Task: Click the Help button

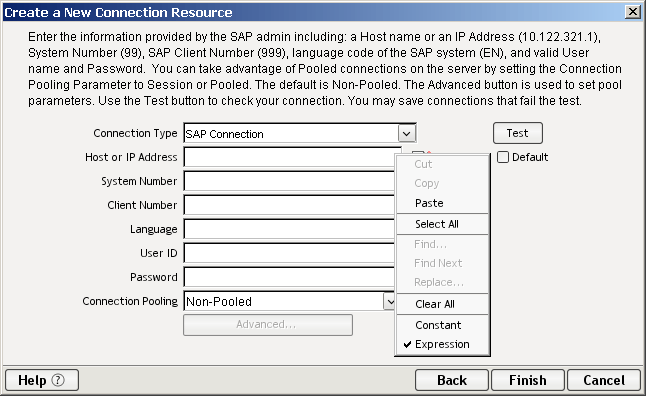Action: pos(42,380)
